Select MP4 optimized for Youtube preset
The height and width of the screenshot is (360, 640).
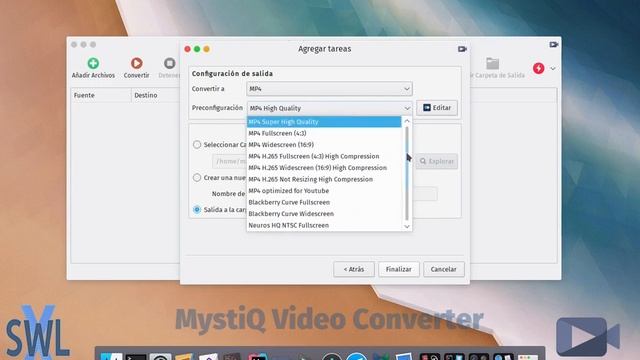pos(324,191)
